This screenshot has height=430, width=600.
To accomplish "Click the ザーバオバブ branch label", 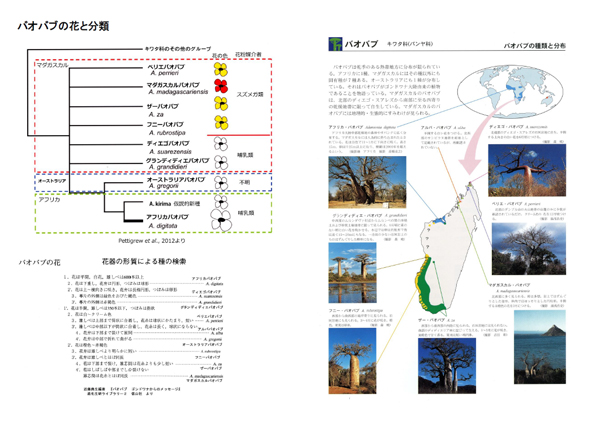I will [x=163, y=106].
